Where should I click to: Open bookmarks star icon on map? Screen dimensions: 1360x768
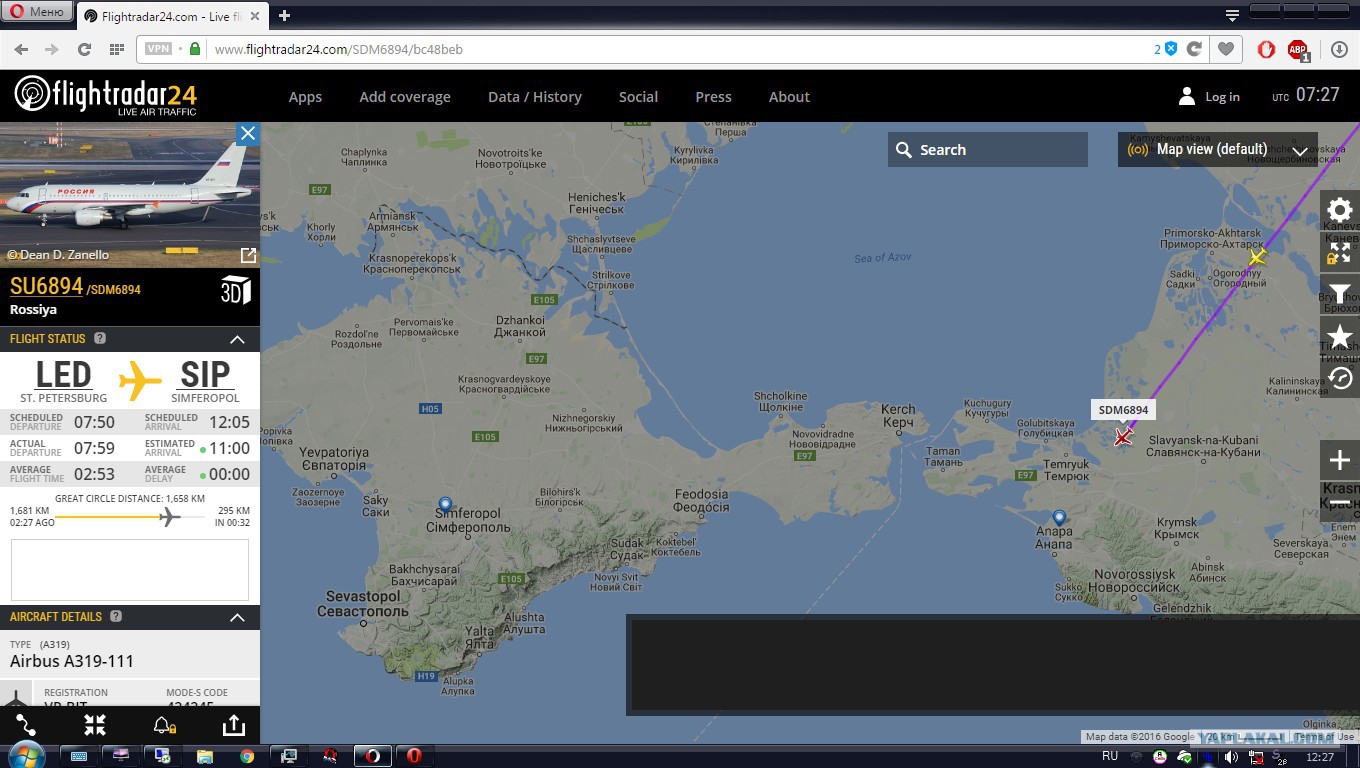point(1340,336)
